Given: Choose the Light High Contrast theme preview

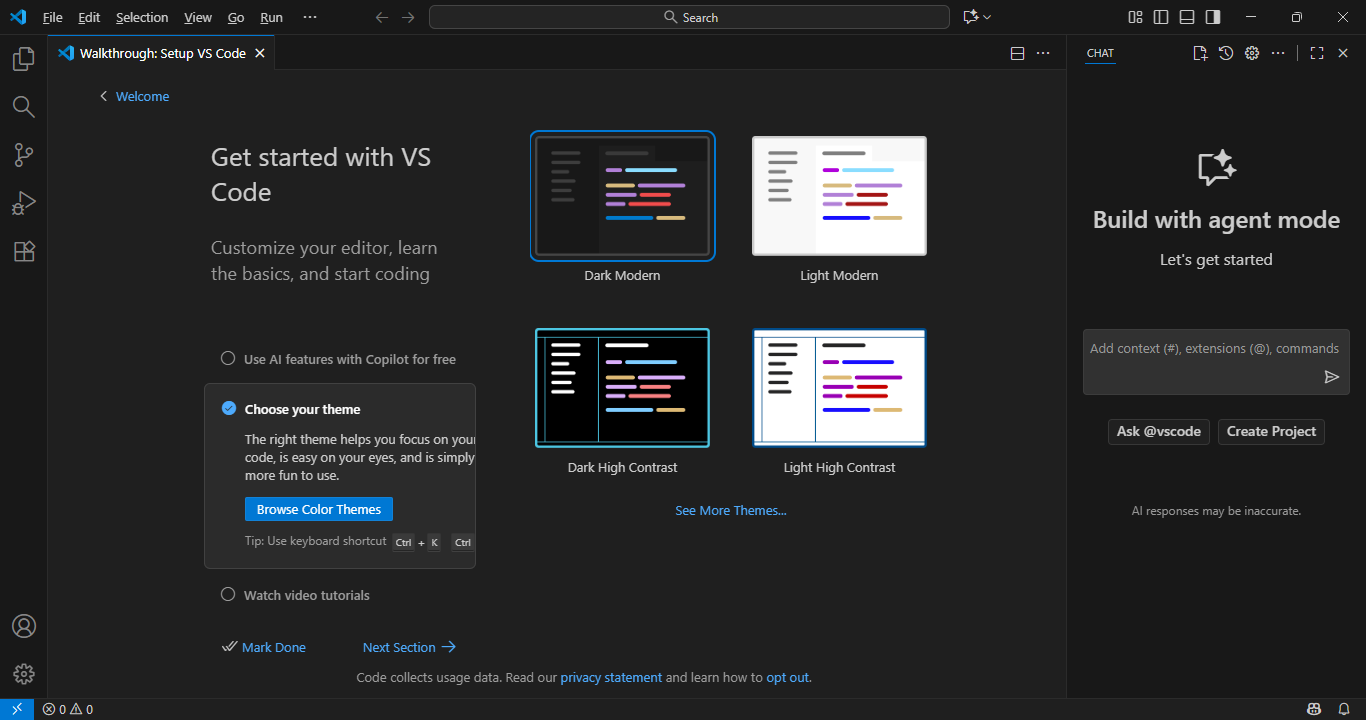Looking at the screenshot, I should tap(839, 387).
